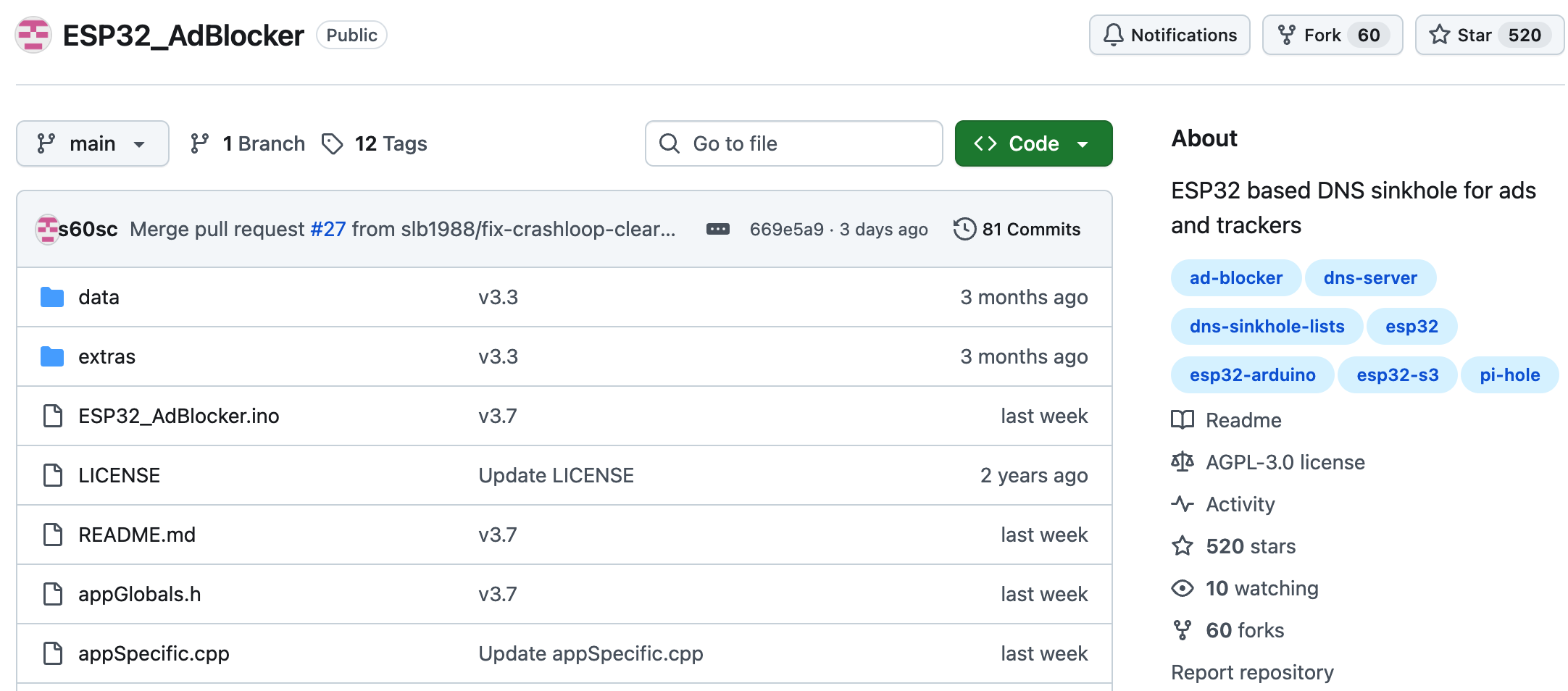Click the file icon next to LICENSE

[53, 475]
